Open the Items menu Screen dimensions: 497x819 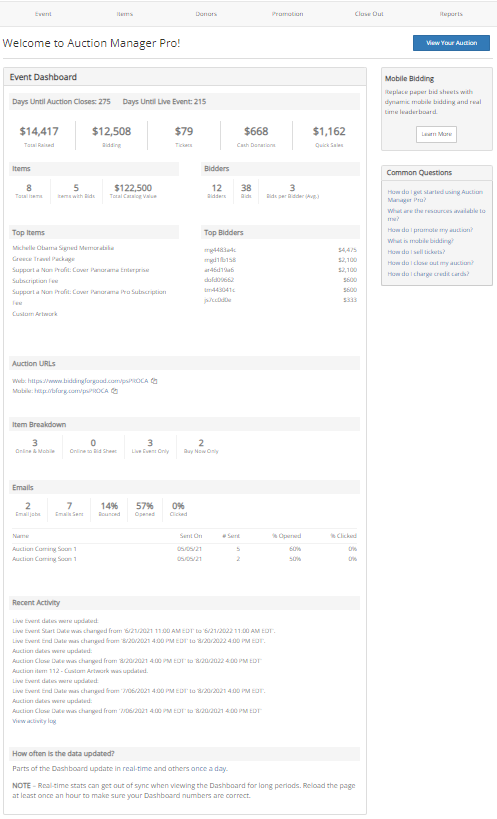(124, 14)
